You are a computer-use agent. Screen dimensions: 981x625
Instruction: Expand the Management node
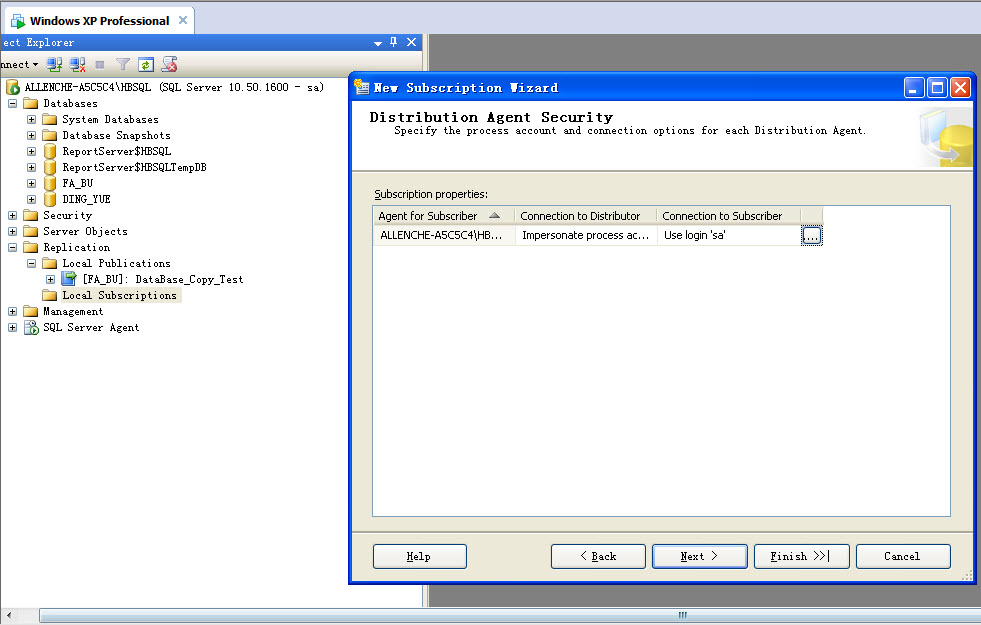13,311
